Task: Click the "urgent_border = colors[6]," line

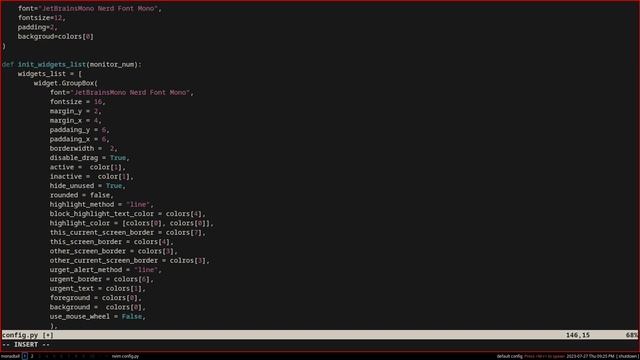Action: (102, 279)
